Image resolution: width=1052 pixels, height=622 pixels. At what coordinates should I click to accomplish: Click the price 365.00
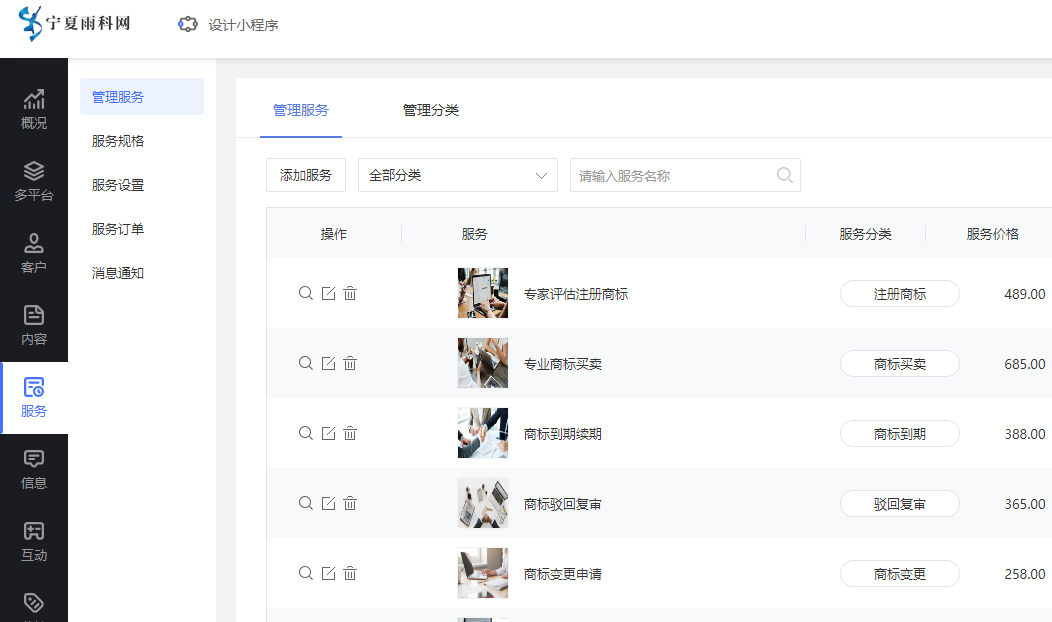tap(1024, 504)
